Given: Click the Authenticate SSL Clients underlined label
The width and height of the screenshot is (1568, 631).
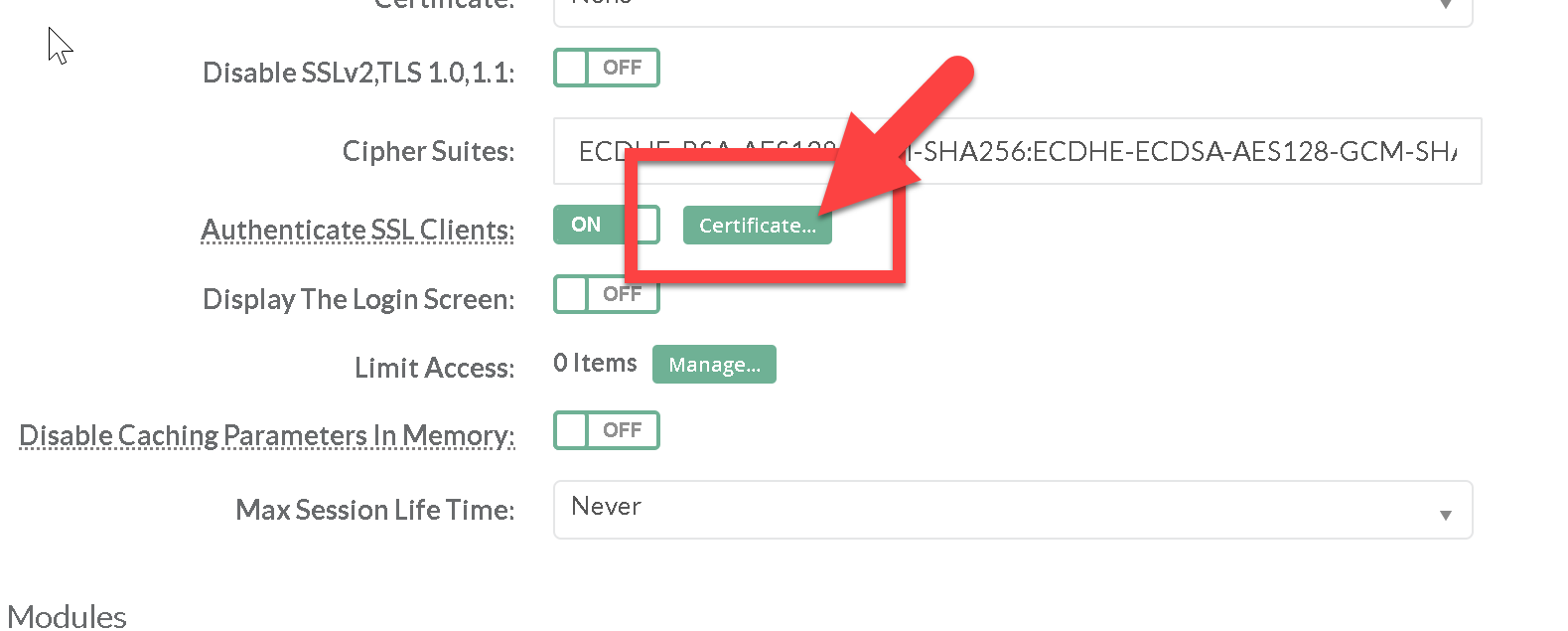Looking at the screenshot, I should click(357, 230).
